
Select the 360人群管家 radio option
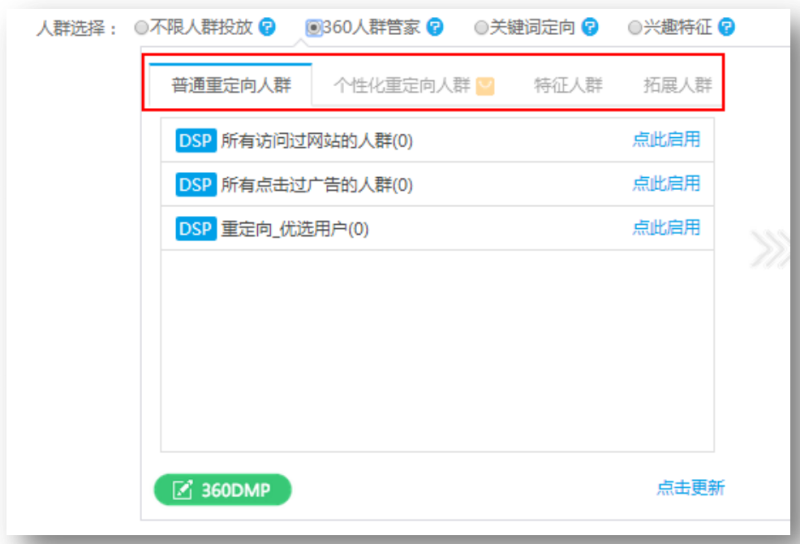click(x=314, y=28)
